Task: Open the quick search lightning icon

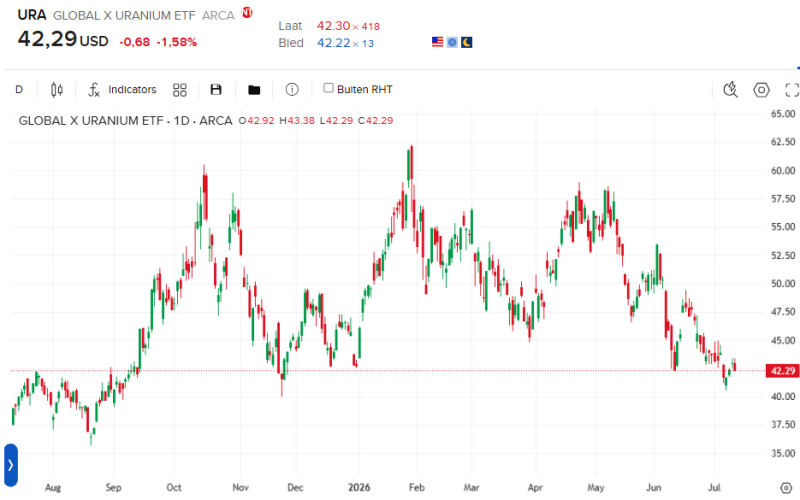Action: tap(730, 90)
